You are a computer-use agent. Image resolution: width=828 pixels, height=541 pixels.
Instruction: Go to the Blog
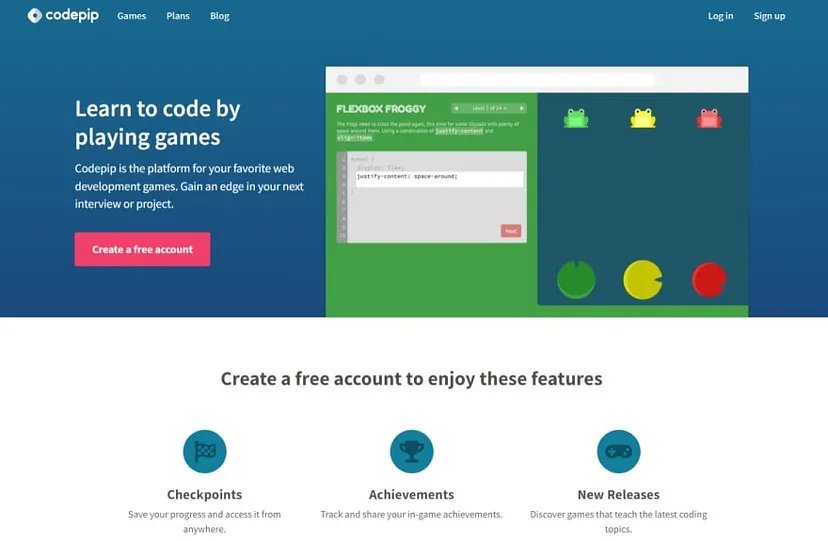tap(220, 16)
